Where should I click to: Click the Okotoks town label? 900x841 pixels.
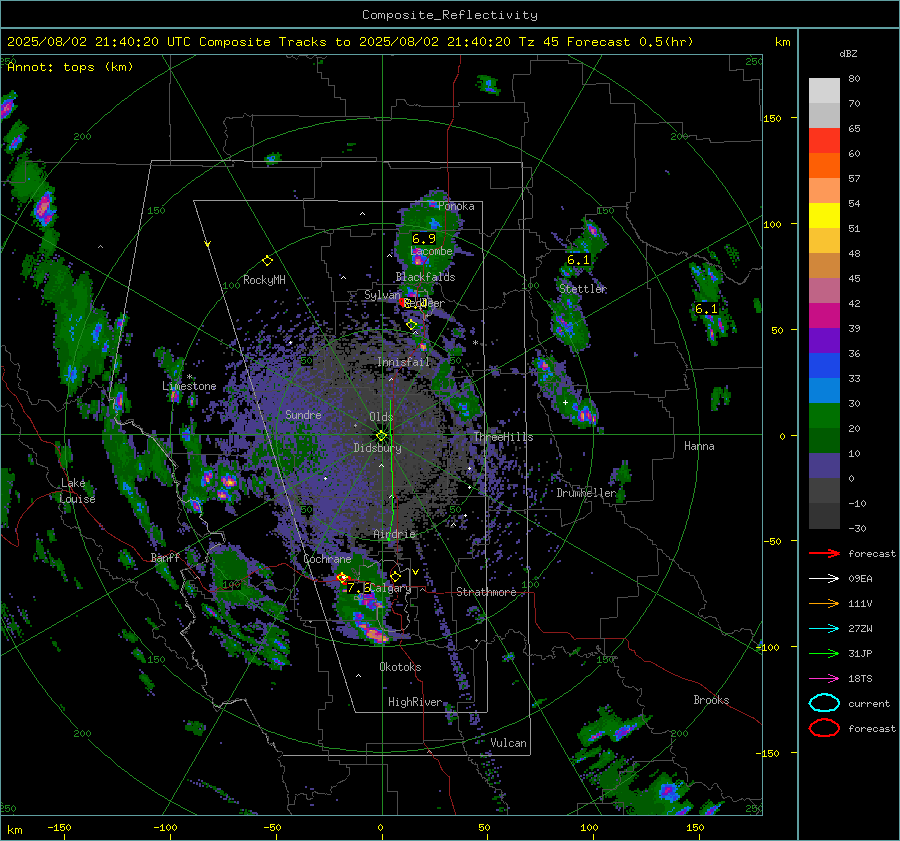[400, 667]
